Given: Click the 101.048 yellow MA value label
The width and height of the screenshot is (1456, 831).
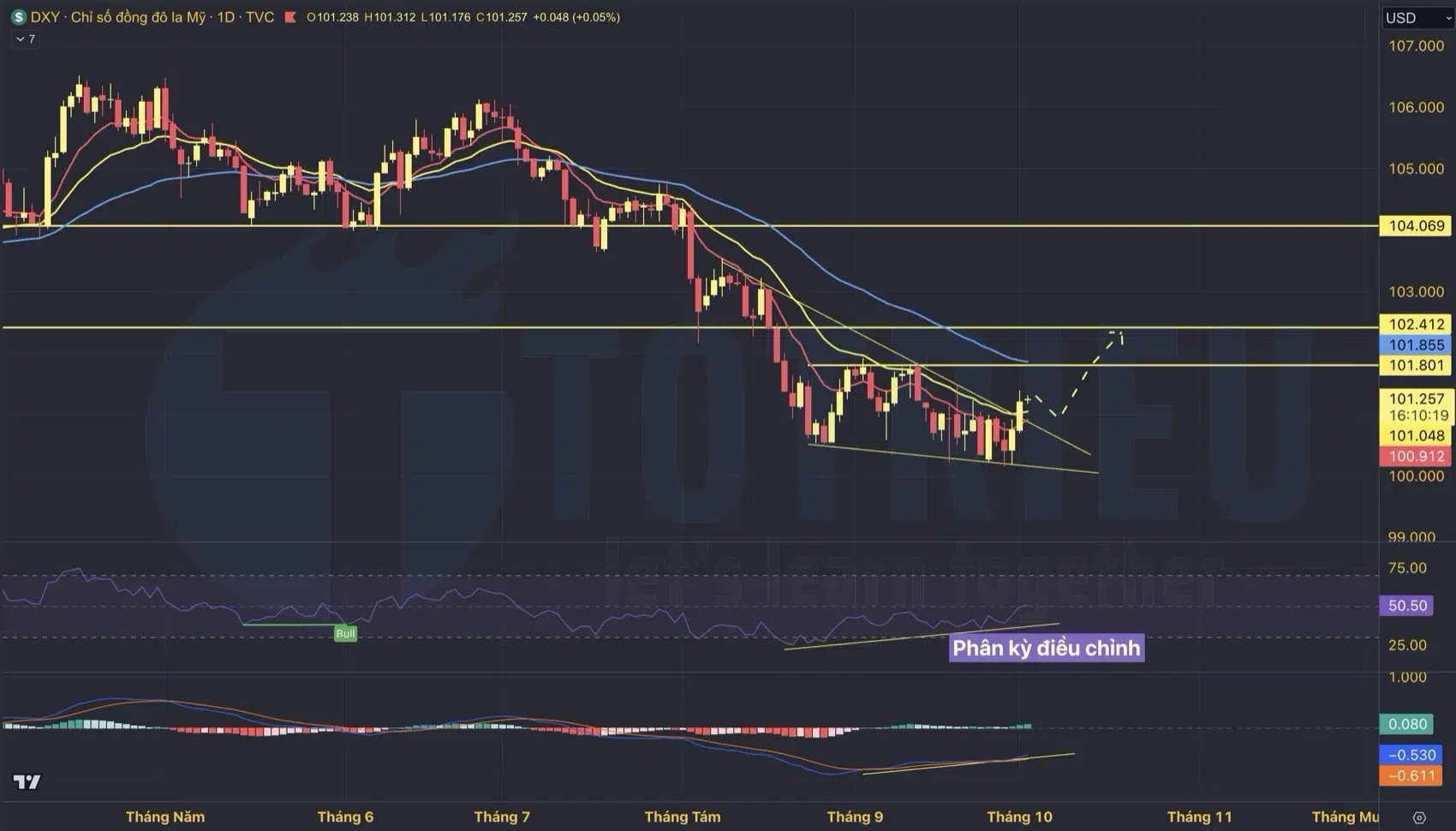Looking at the screenshot, I should [1417, 435].
